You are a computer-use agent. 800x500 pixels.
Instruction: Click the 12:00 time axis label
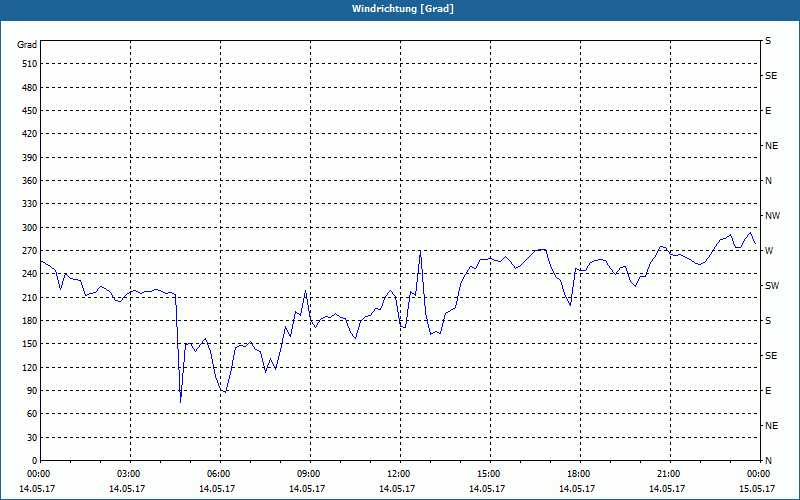pos(399,474)
